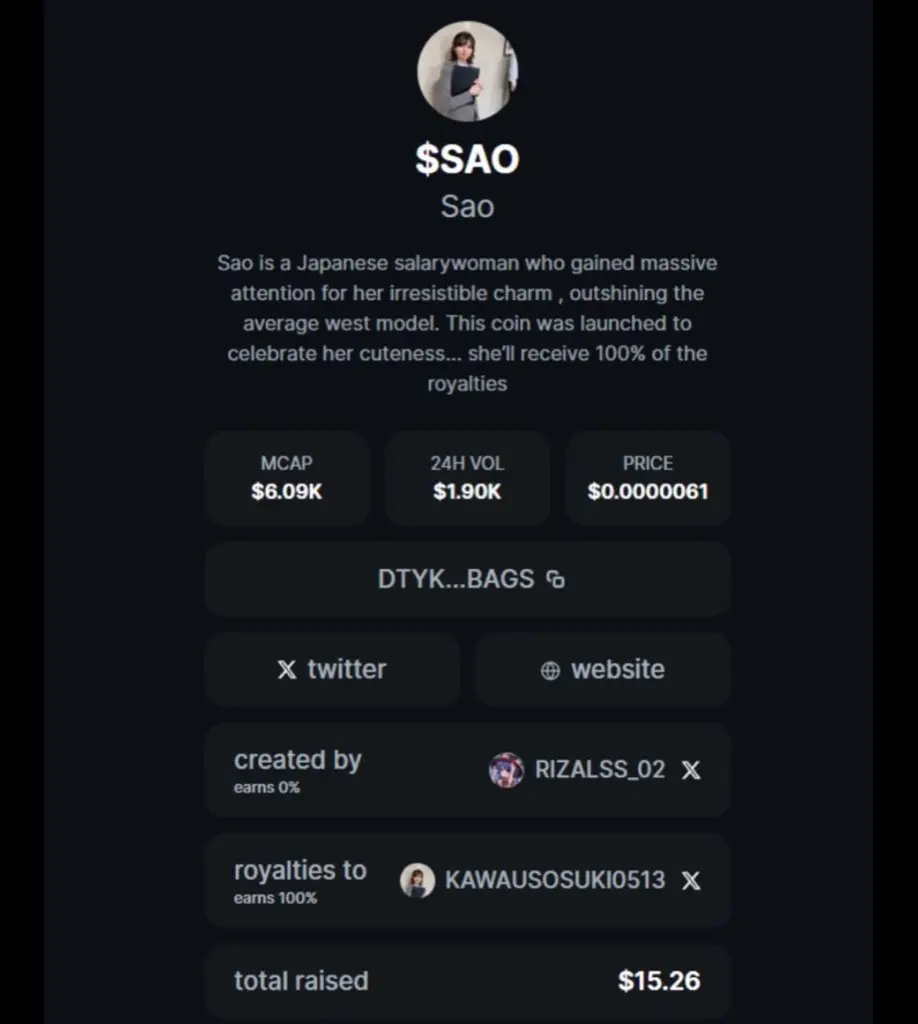Open KAWAUSOSUKI0513 avatar image
Screen dimensions: 918x1024
(417, 880)
